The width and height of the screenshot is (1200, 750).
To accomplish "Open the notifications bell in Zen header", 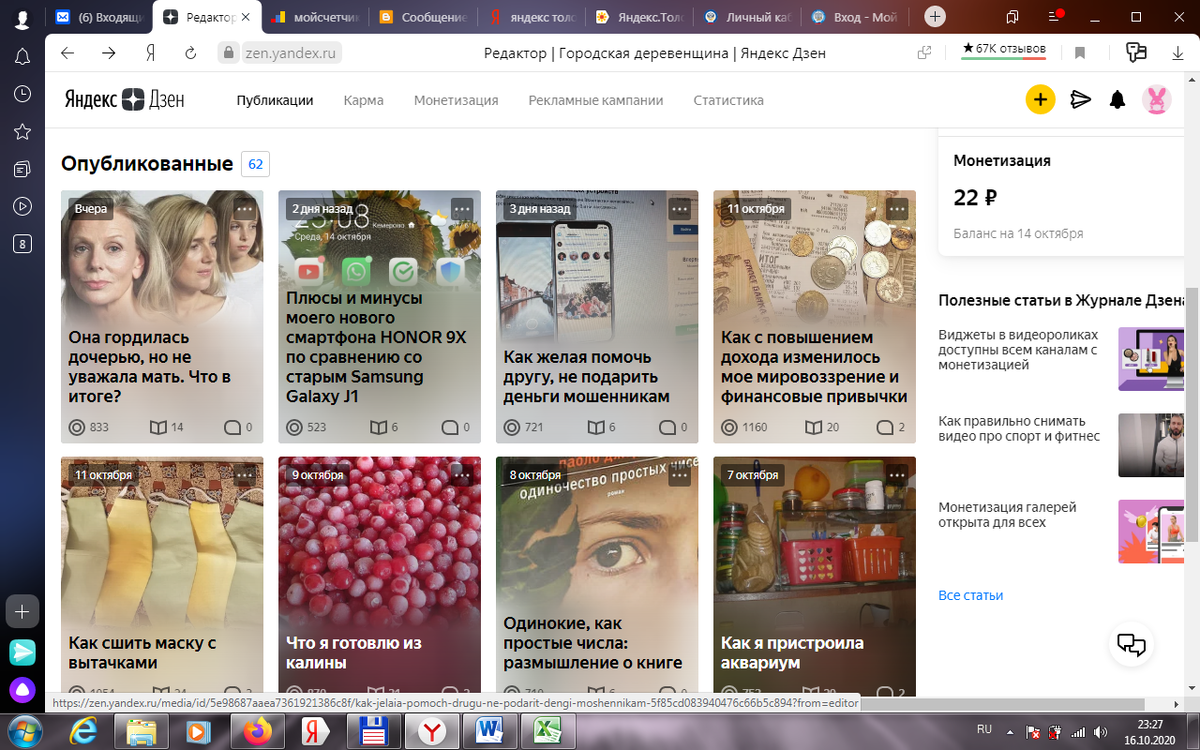I will (1118, 100).
